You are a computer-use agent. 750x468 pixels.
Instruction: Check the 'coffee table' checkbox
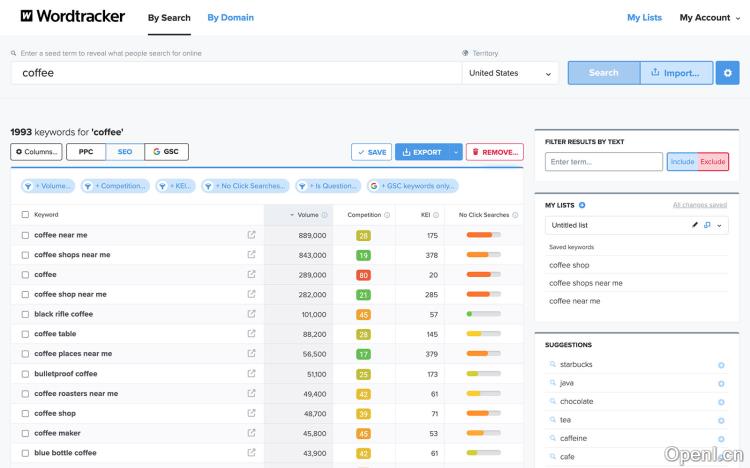25,334
